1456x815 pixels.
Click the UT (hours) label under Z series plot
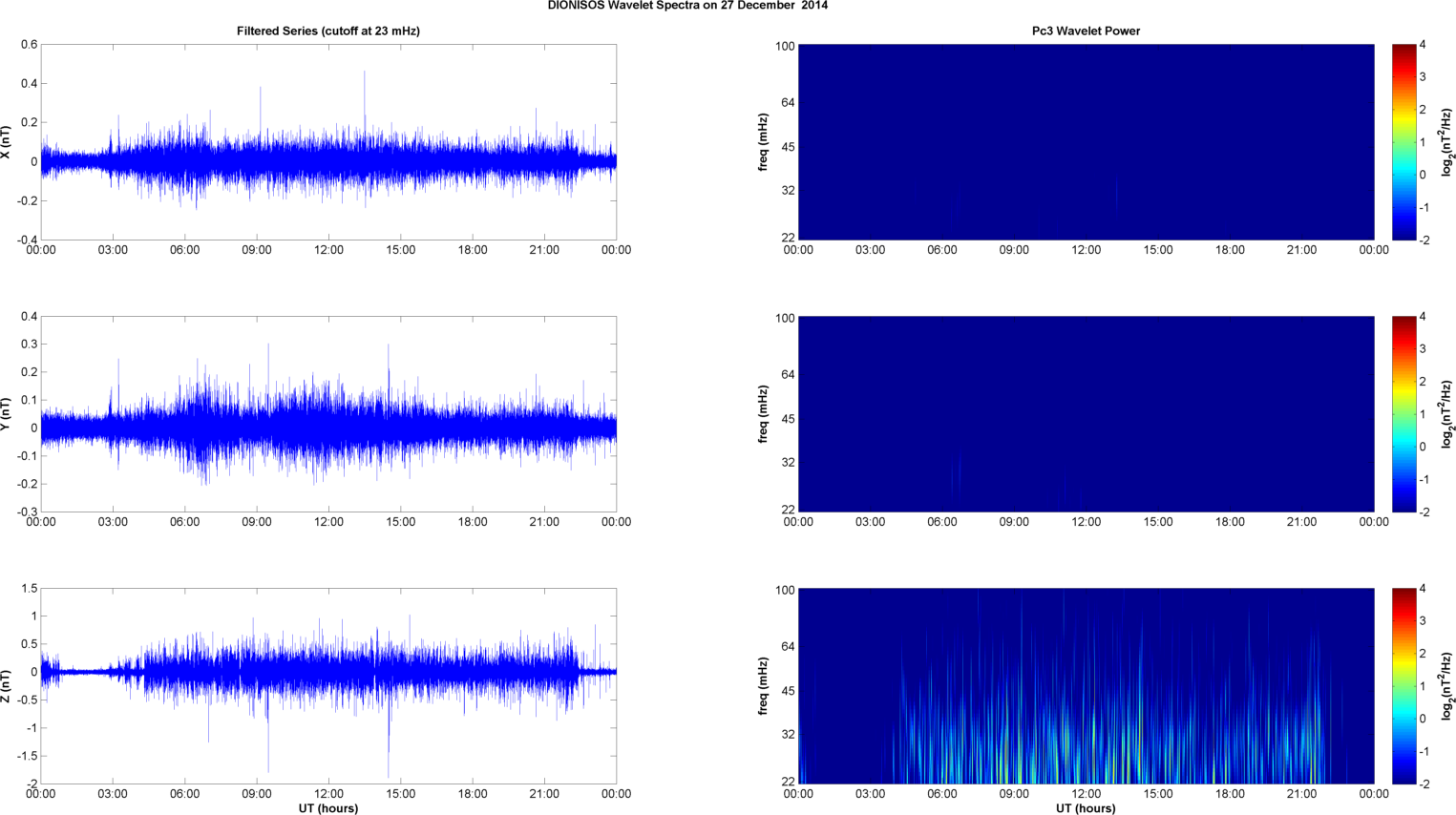pos(328,808)
